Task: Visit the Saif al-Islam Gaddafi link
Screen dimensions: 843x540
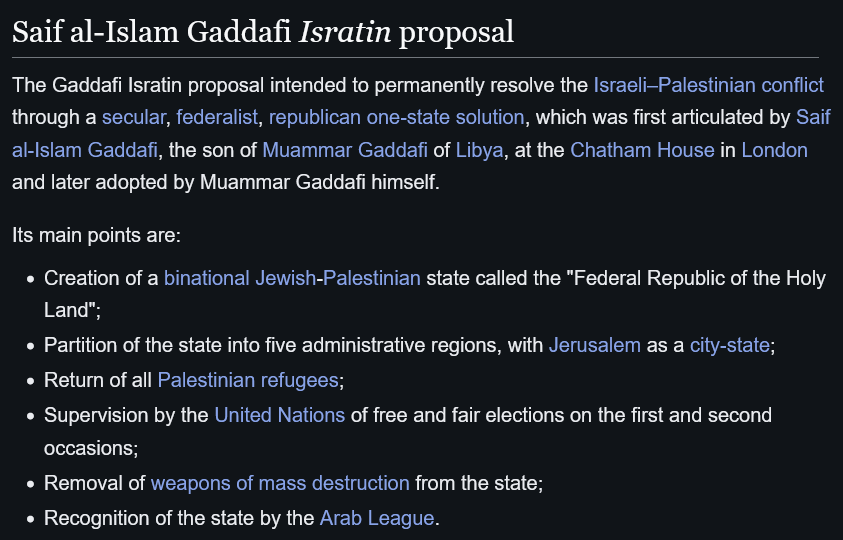Action: pyautogui.click(x=813, y=117)
